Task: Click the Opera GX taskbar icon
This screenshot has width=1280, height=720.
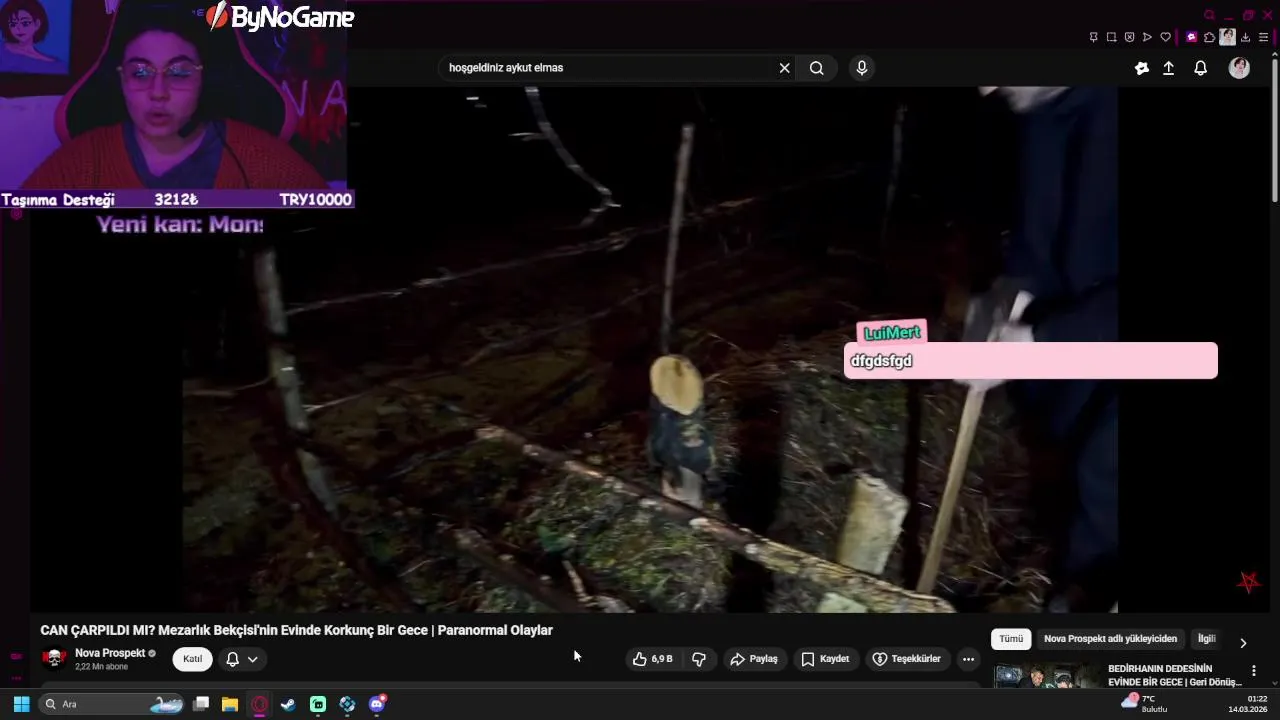Action: [259, 704]
